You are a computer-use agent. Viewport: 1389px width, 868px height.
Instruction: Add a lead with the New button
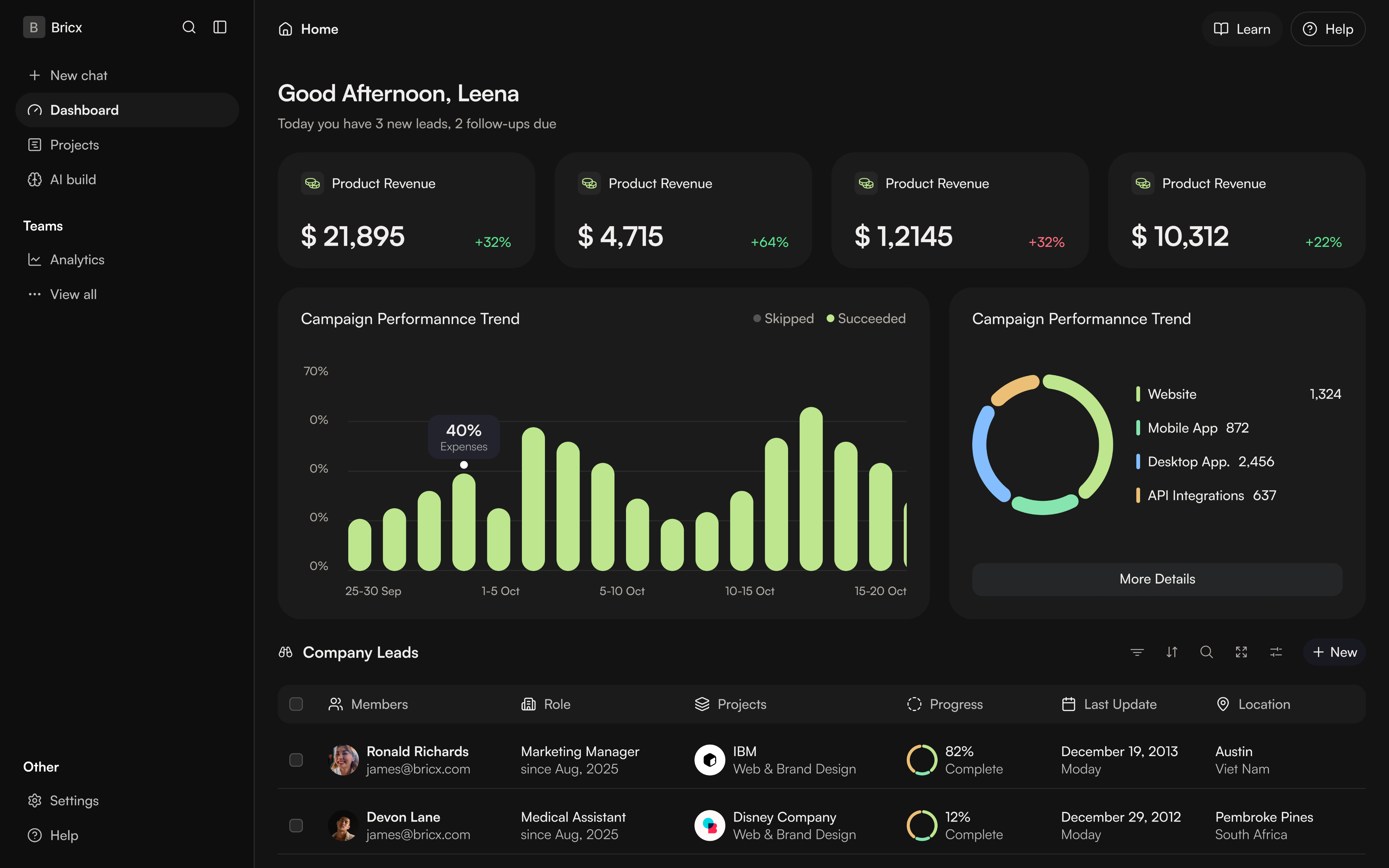click(x=1334, y=652)
